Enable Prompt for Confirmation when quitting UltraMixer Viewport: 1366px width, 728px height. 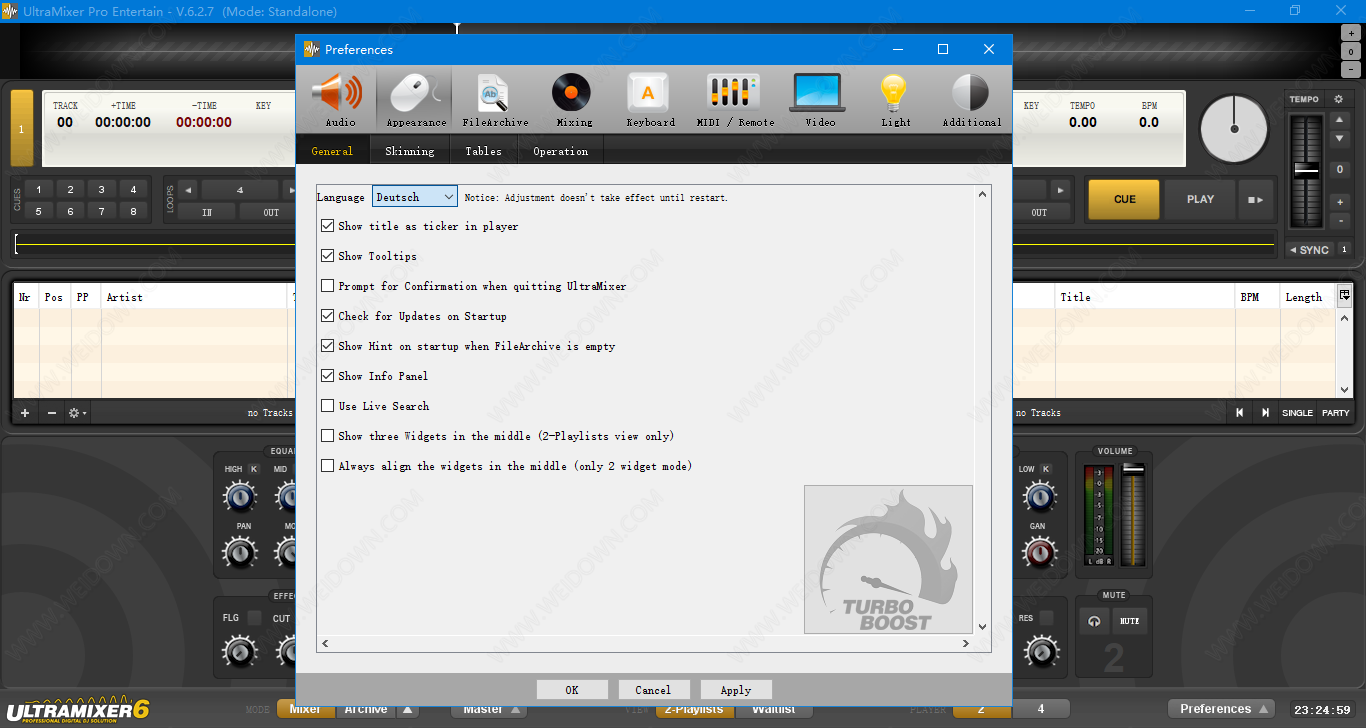click(327, 286)
